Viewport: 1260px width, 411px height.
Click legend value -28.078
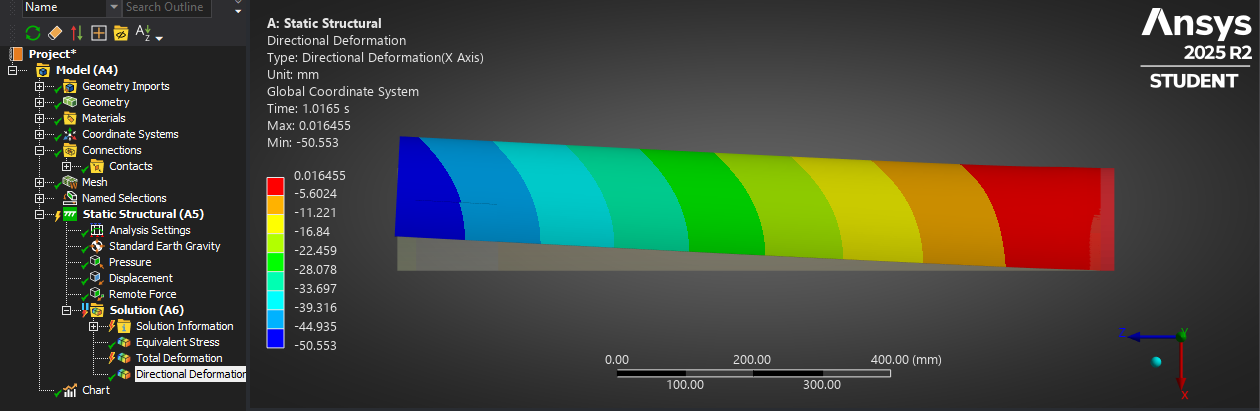pos(318,269)
